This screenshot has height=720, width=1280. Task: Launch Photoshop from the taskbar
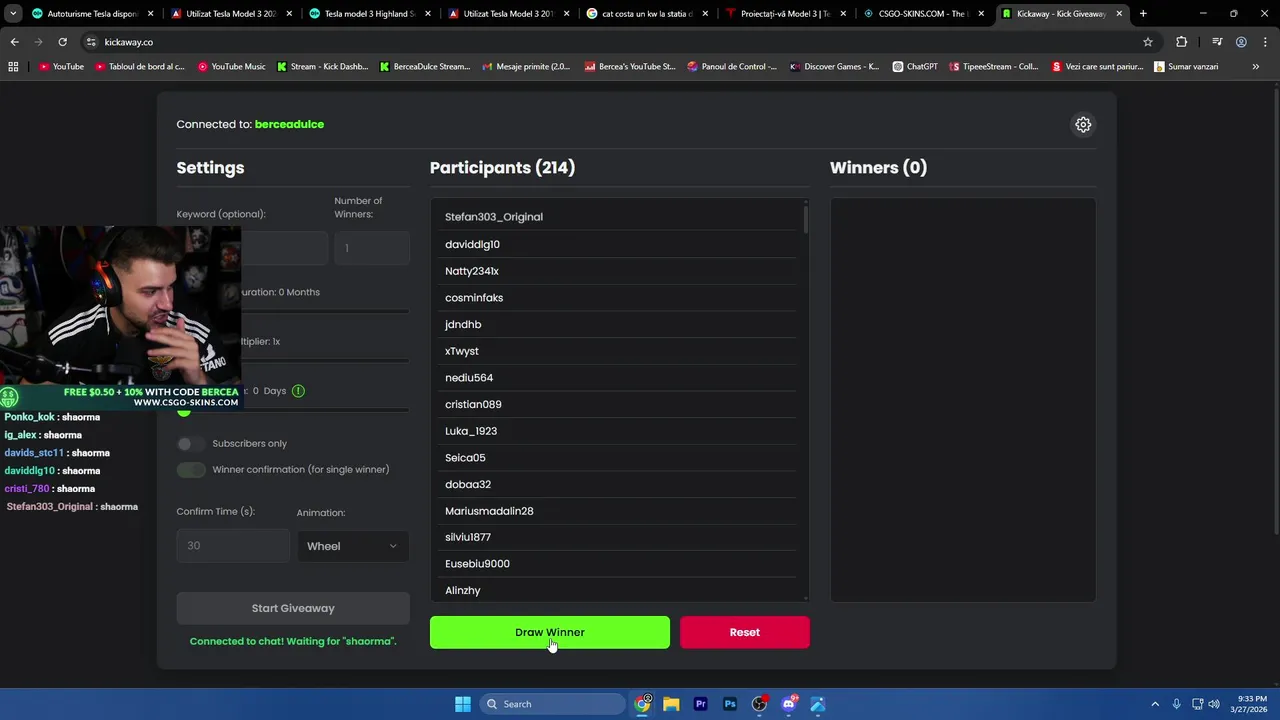pyautogui.click(x=730, y=704)
